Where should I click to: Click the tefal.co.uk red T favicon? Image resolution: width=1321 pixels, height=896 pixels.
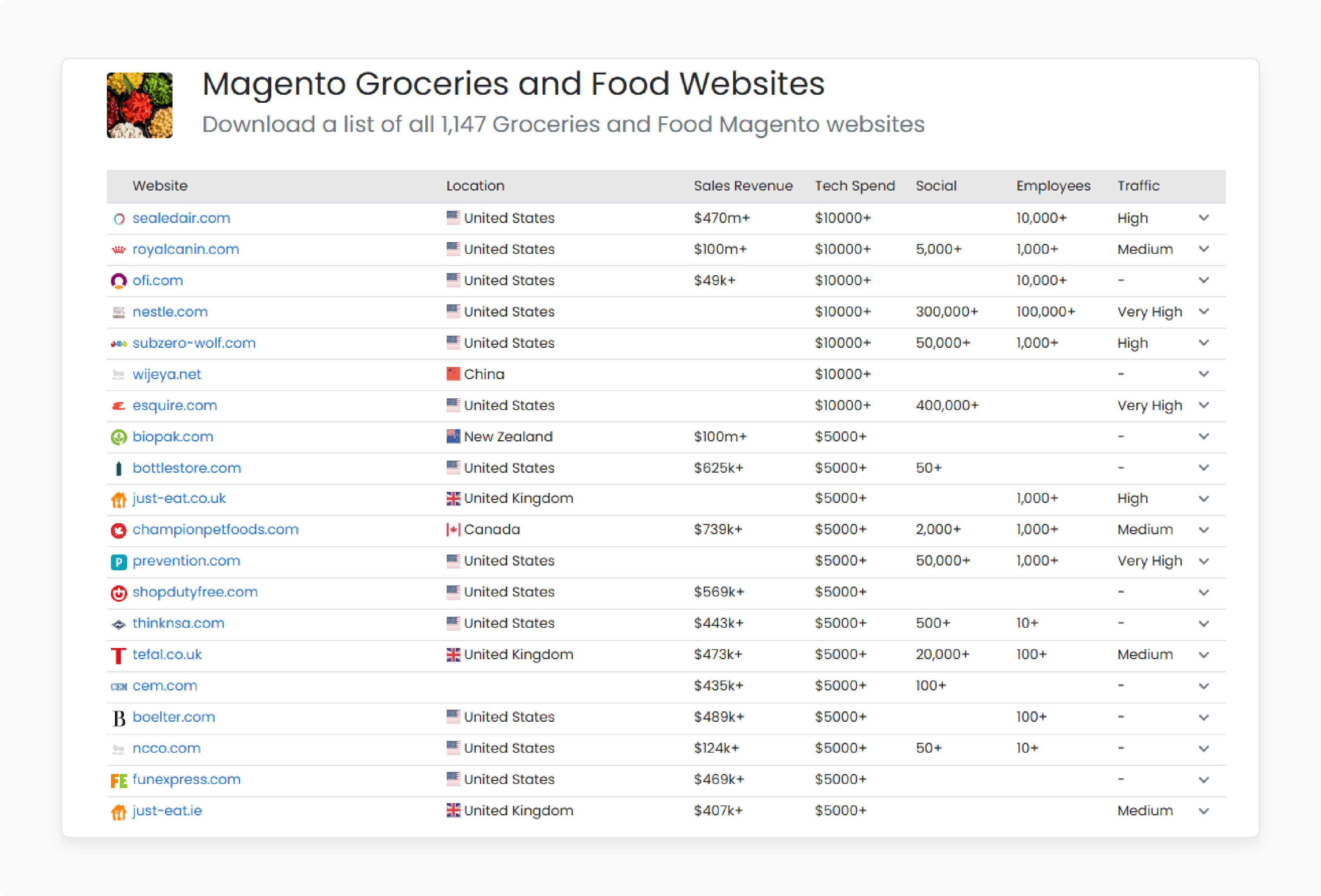point(119,656)
